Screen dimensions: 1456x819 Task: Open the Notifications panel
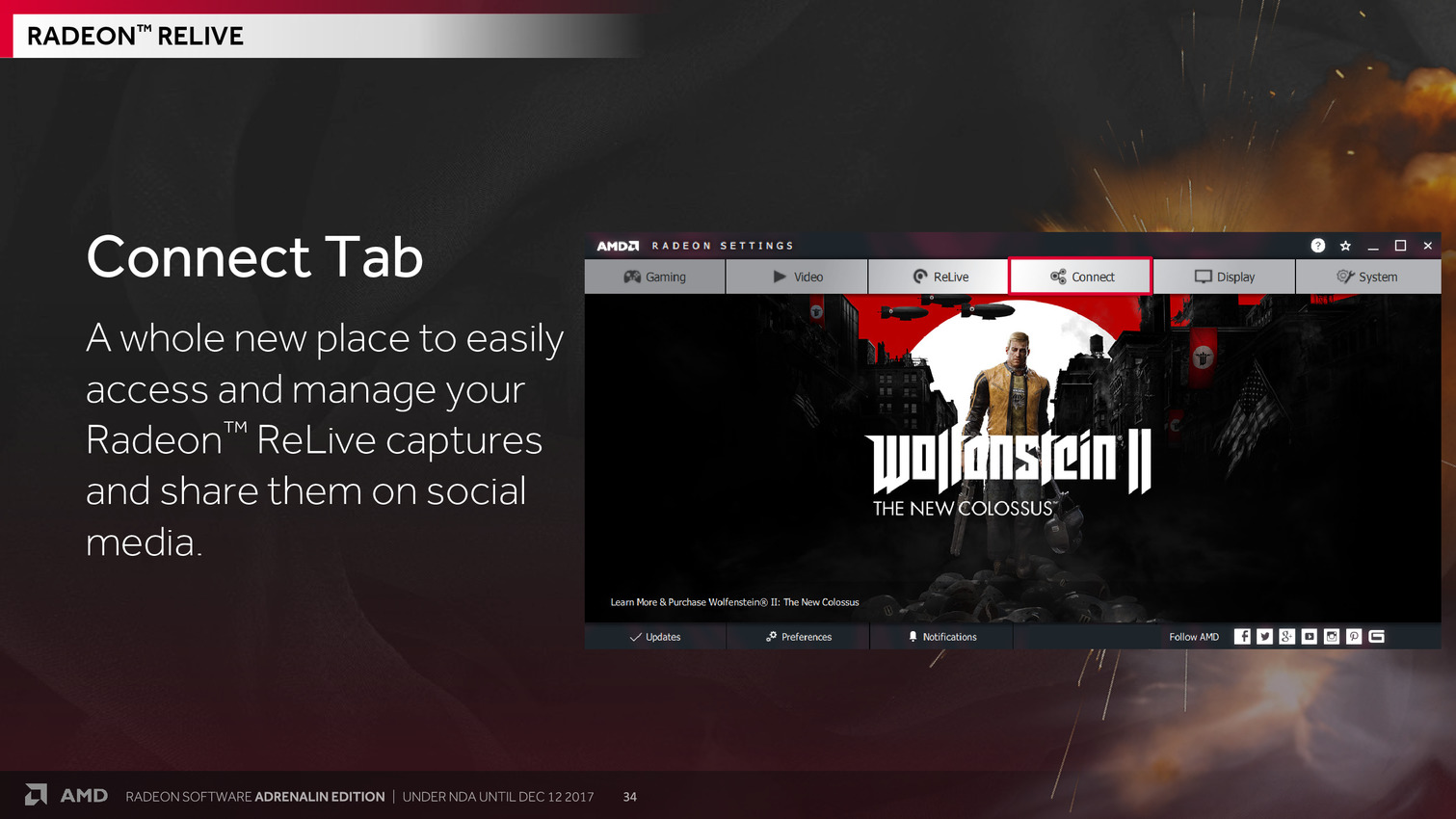coord(941,637)
